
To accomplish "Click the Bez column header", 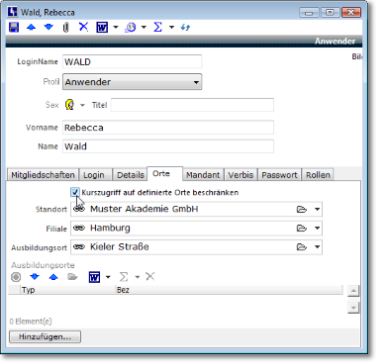I will click(229, 290).
